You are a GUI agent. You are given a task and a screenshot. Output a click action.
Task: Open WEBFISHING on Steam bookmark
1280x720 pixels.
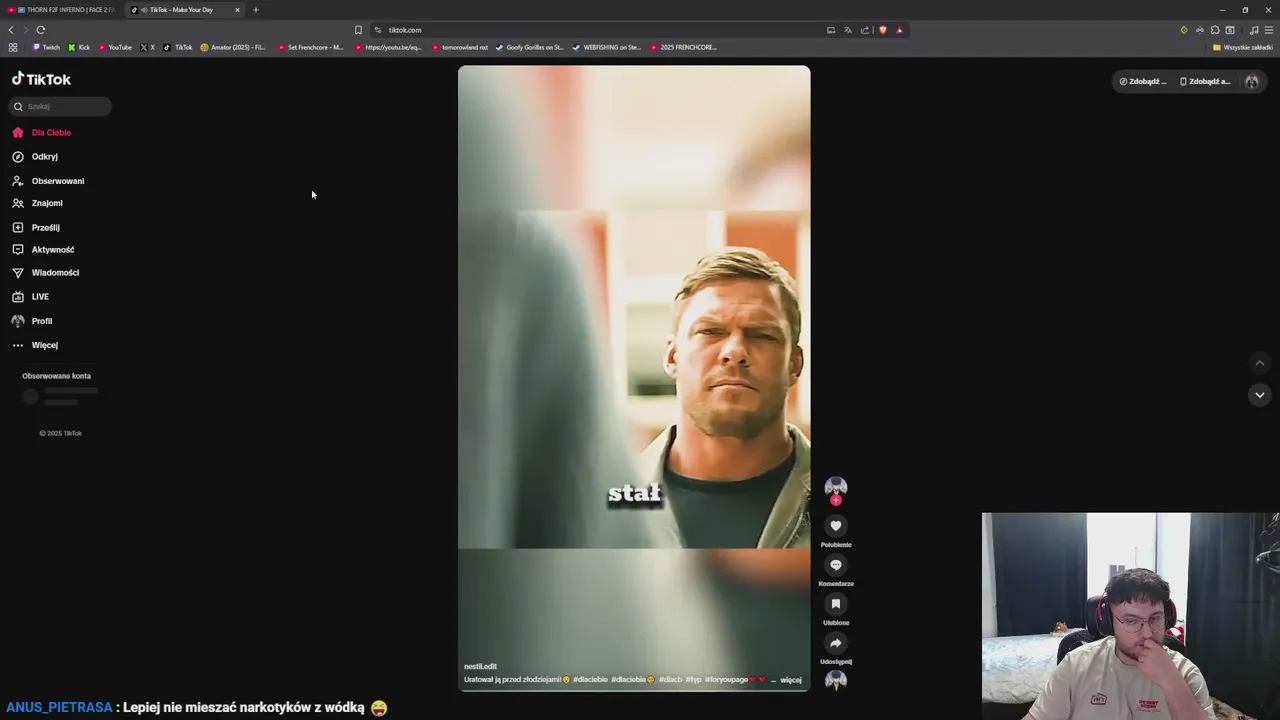pyautogui.click(x=607, y=47)
